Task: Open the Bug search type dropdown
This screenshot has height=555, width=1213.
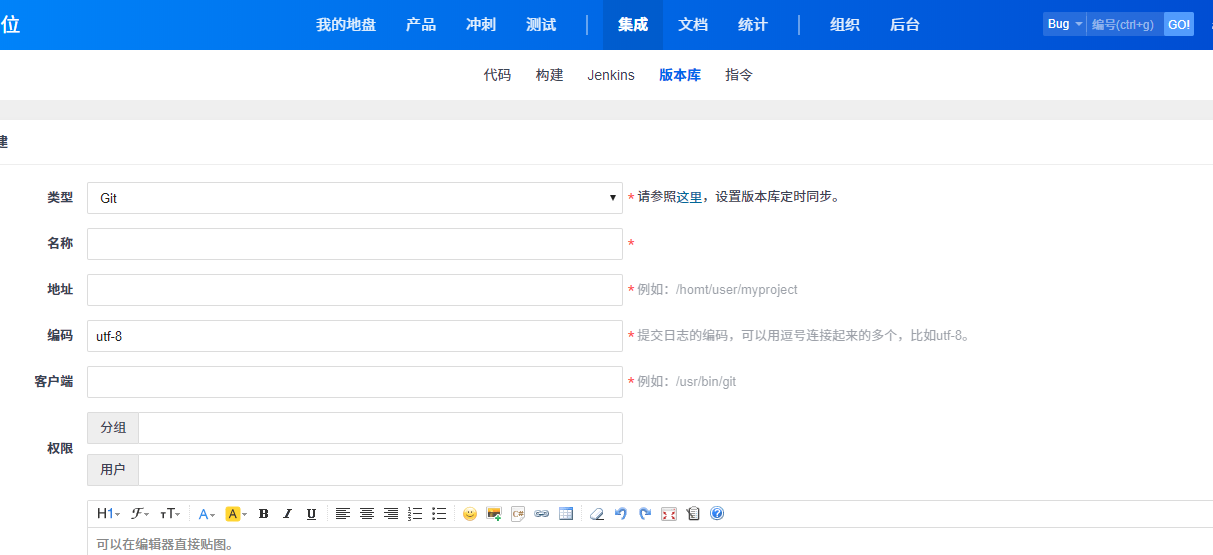Action: coord(1064,24)
